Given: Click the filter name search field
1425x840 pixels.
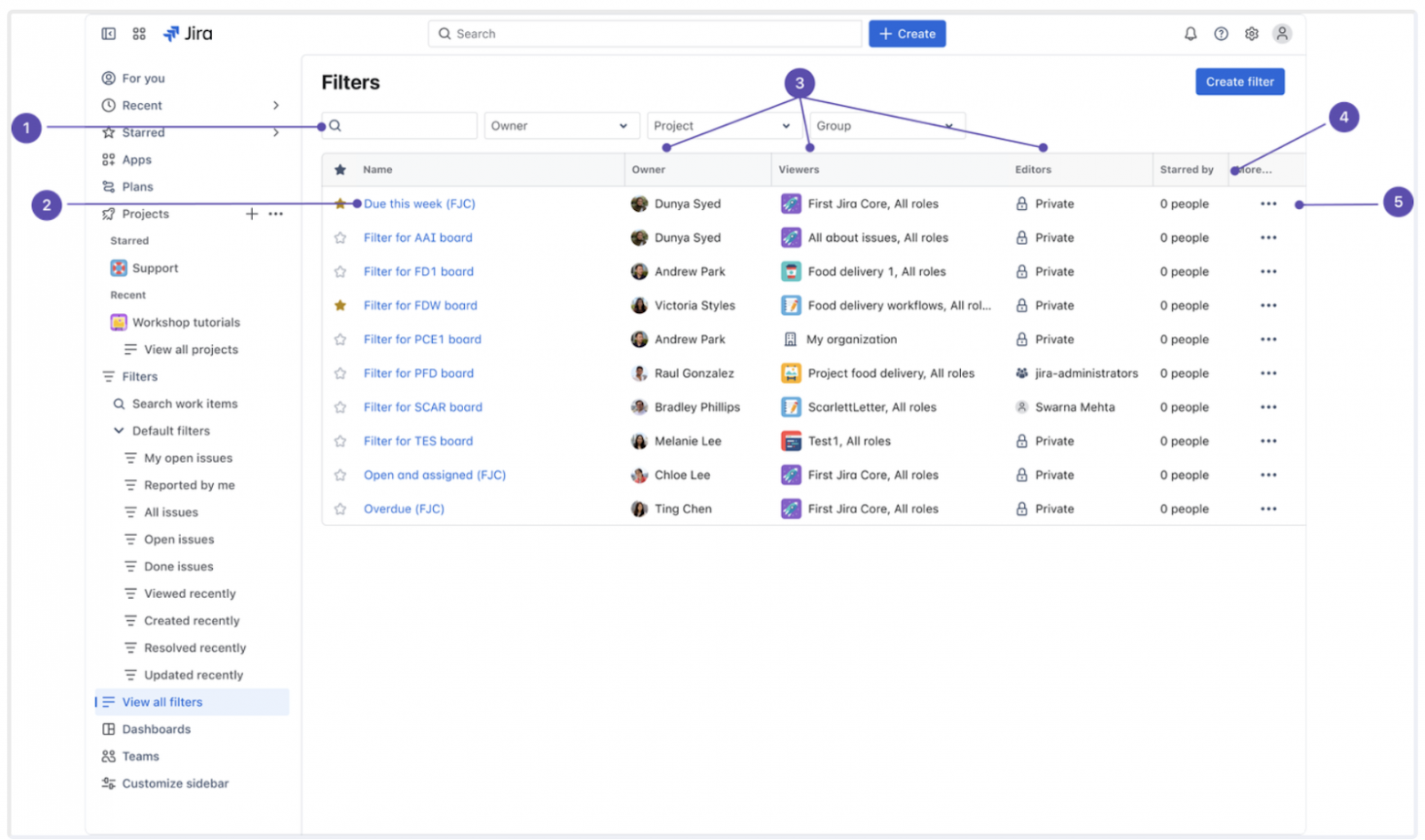Looking at the screenshot, I should coord(399,125).
